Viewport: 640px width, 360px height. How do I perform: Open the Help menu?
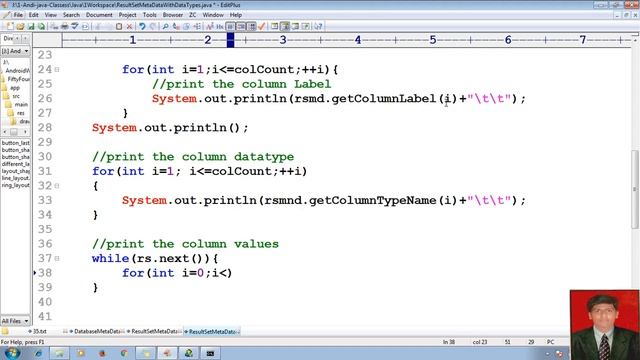236,15
